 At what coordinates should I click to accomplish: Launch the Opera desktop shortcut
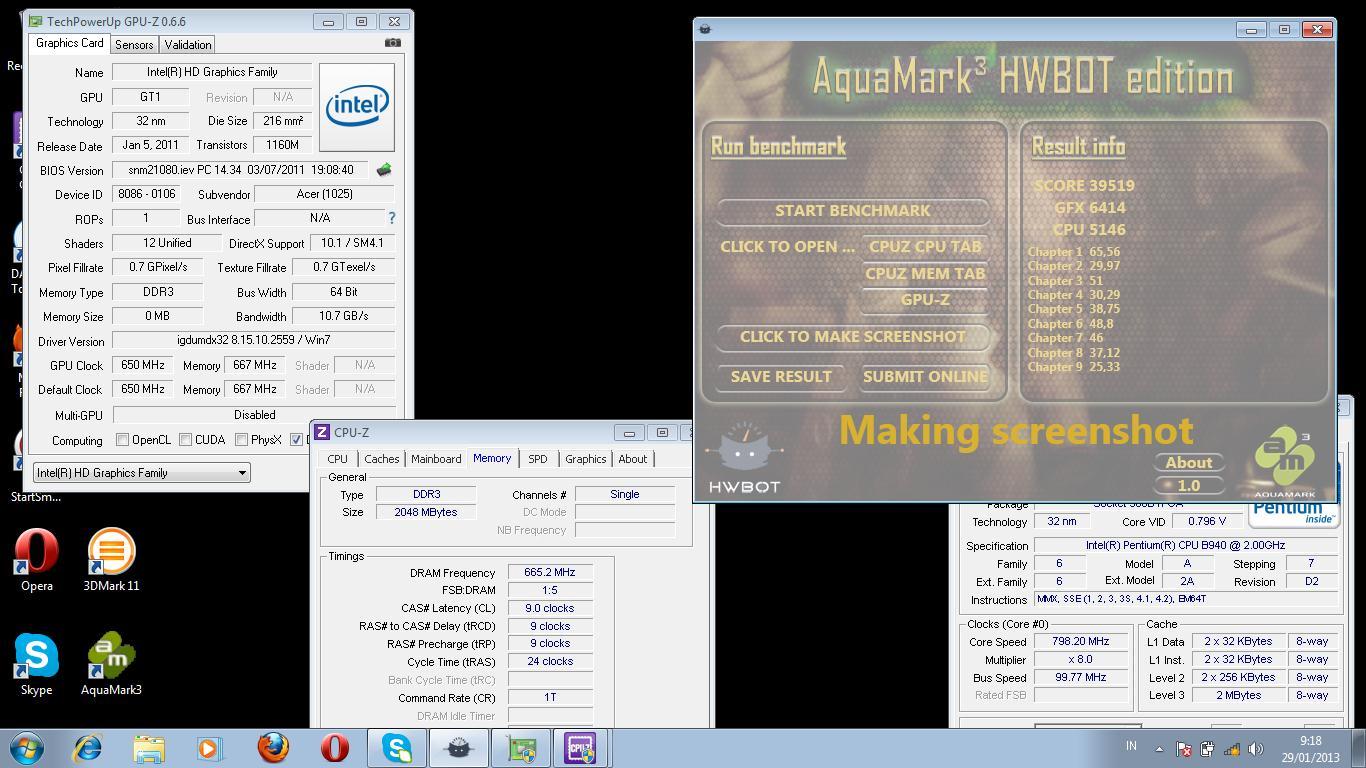[37, 561]
